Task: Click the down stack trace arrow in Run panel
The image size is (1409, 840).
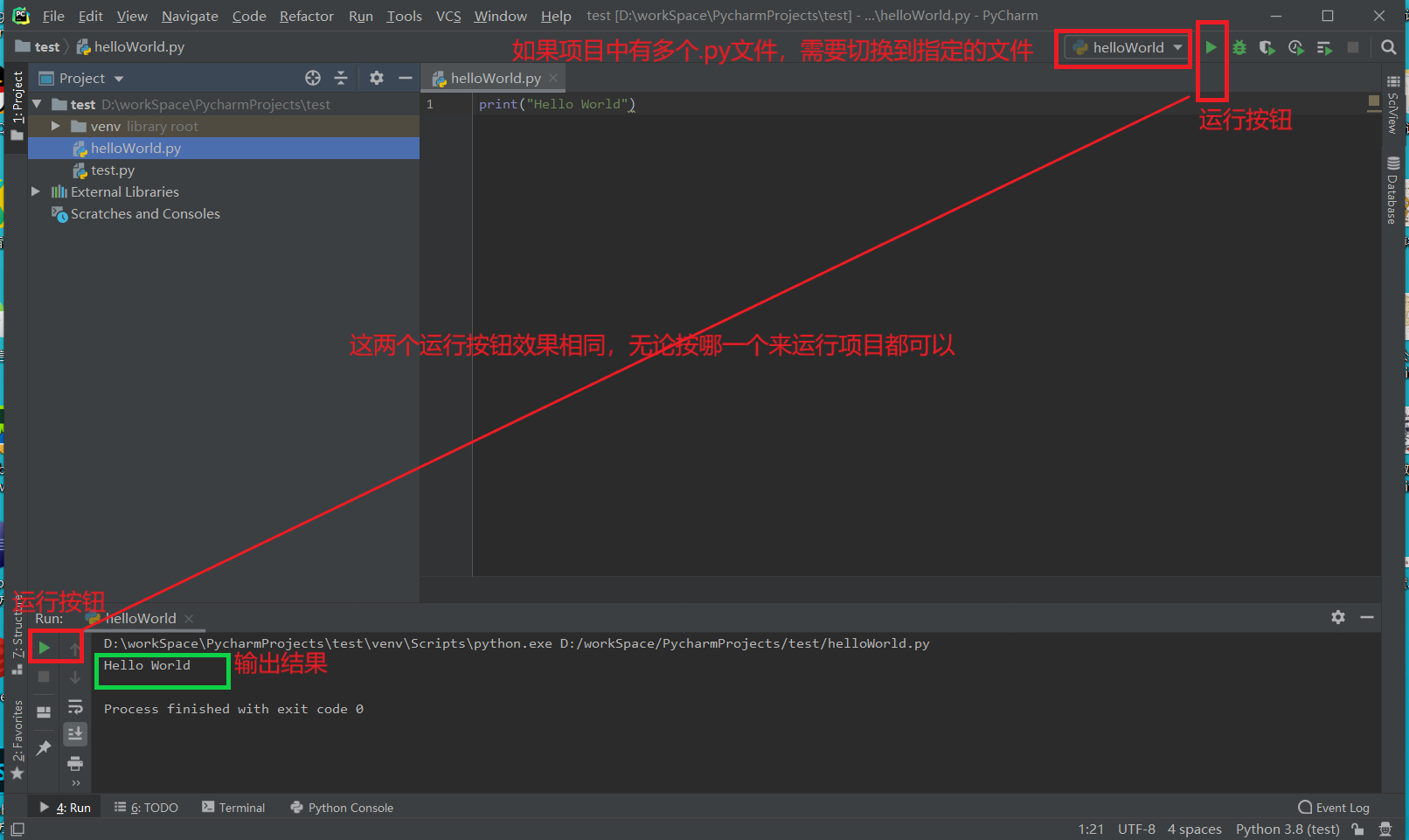Action: coord(75,677)
